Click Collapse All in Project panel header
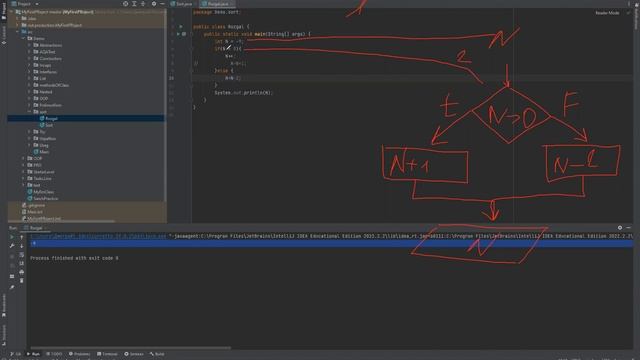Image resolution: width=640 pixels, height=360 pixels. click(143, 4)
